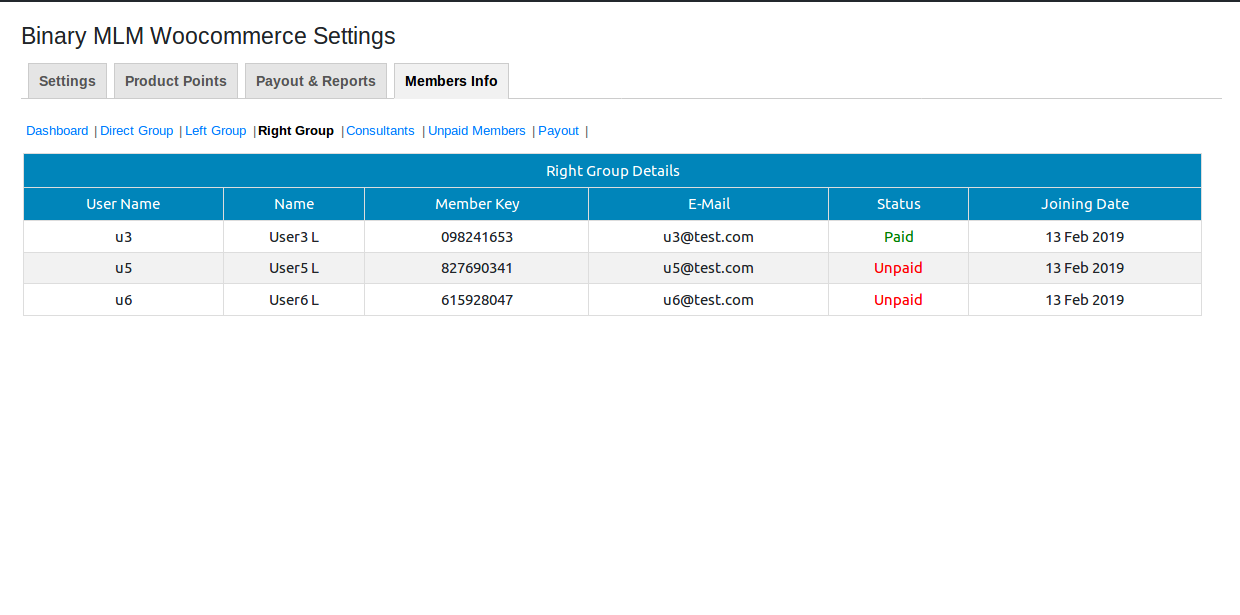Image resolution: width=1240 pixels, height=615 pixels.
Task: Select the Members Info tab
Action: point(451,81)
